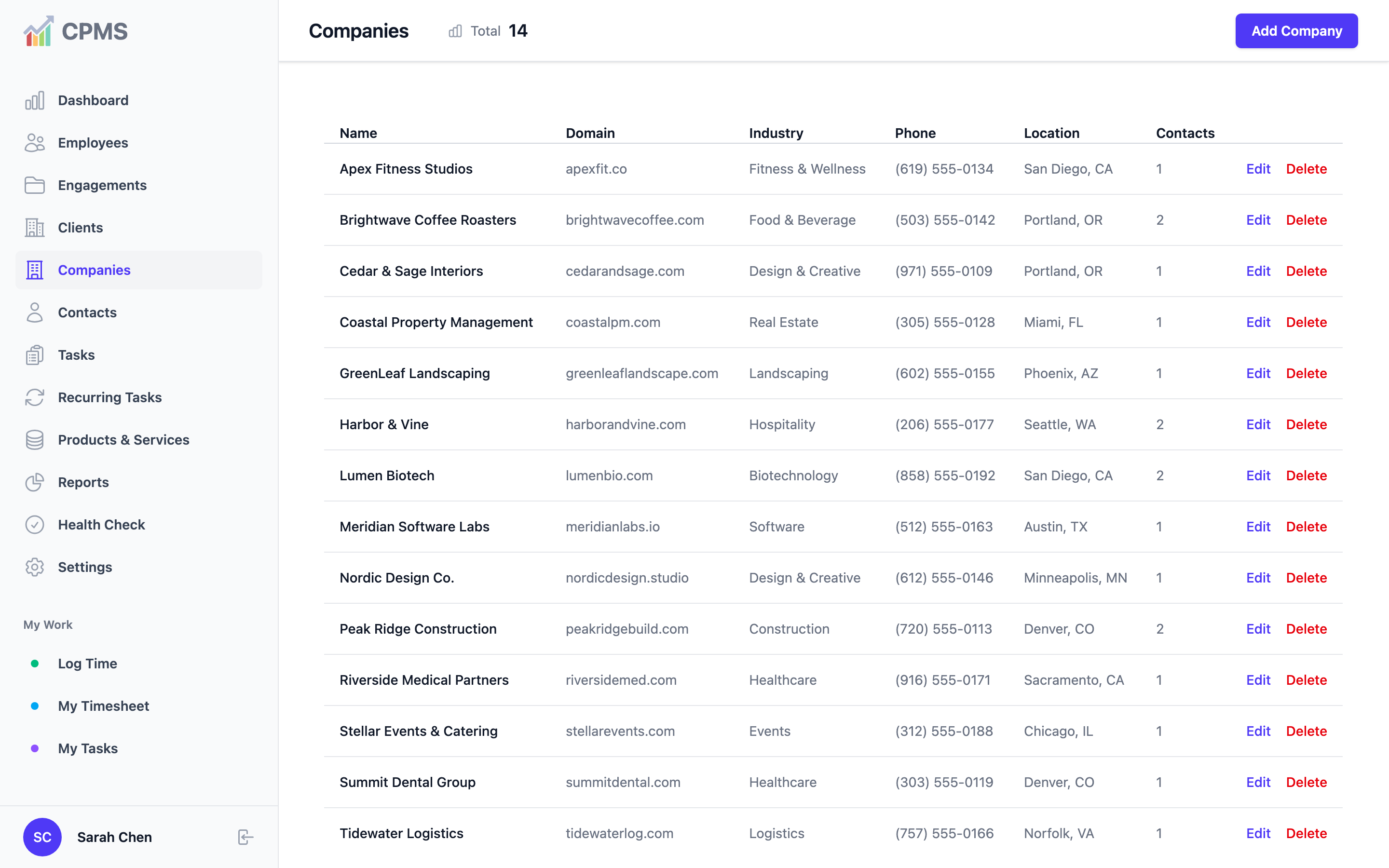
Task: Click the green dot beside Log Time
Action: pos(34,664)
